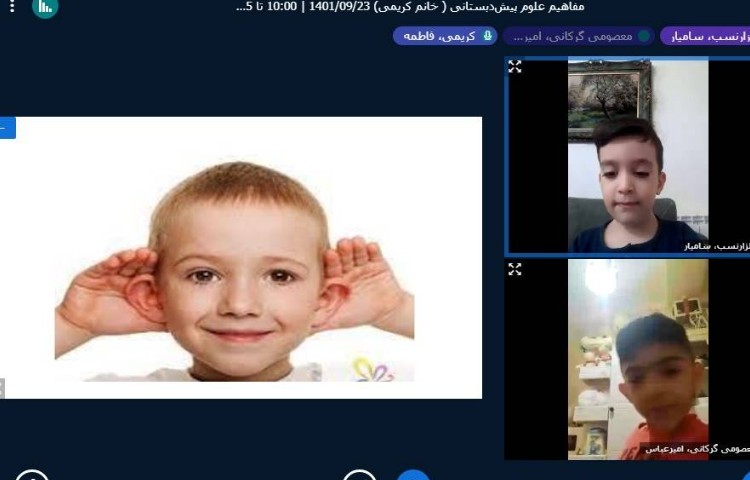Click the teal bar-chart status icon

(45, 7)
